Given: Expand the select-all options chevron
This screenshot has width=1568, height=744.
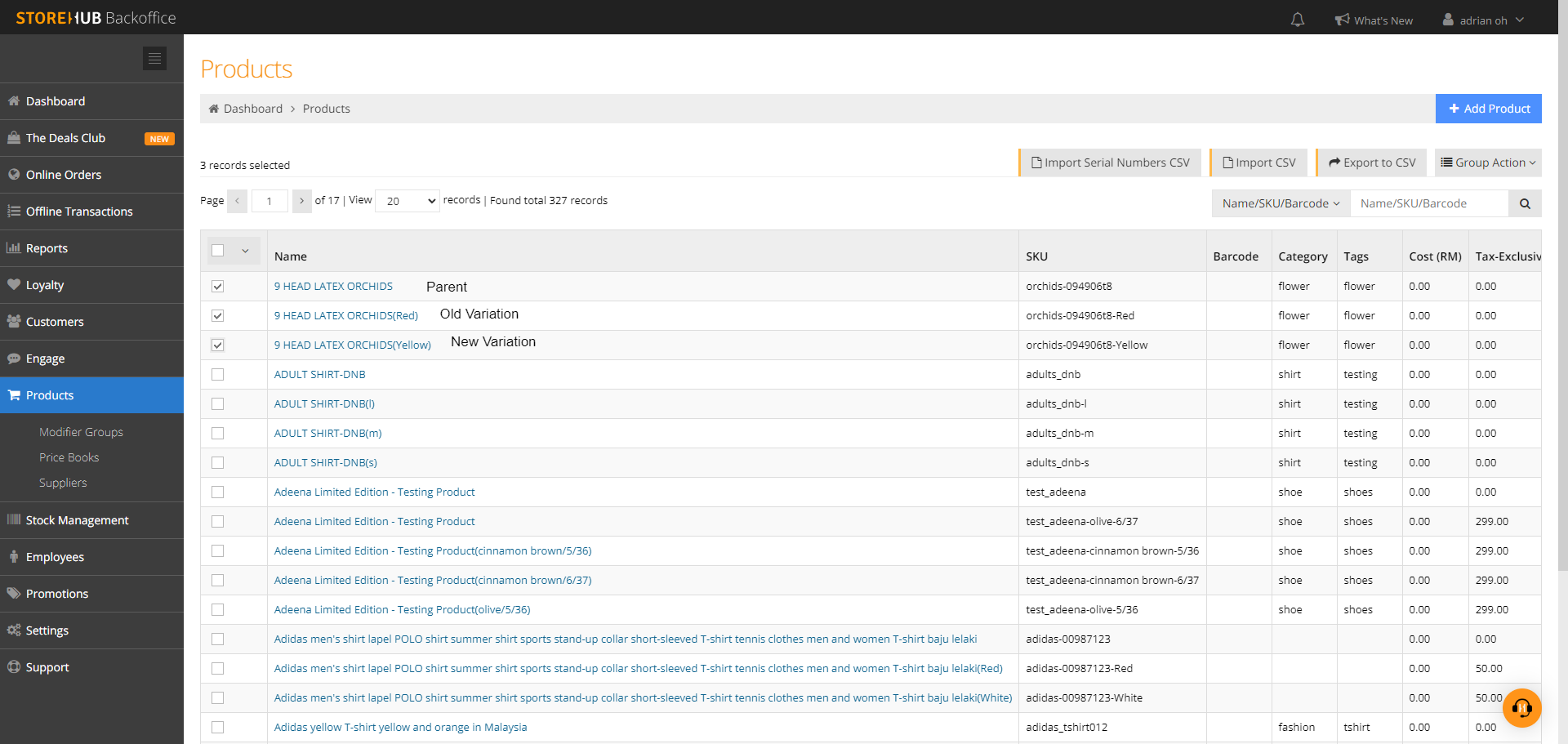Looking at the screenshot, I should point(245,251).
